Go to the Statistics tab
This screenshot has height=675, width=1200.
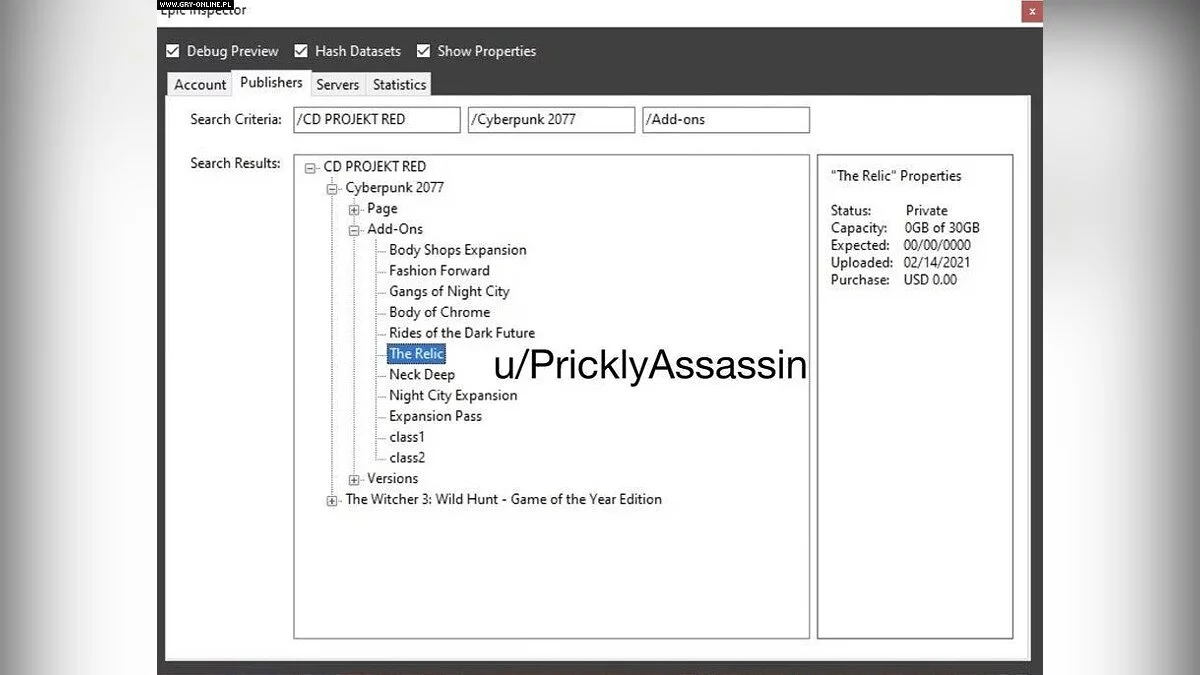click(399, 85)
